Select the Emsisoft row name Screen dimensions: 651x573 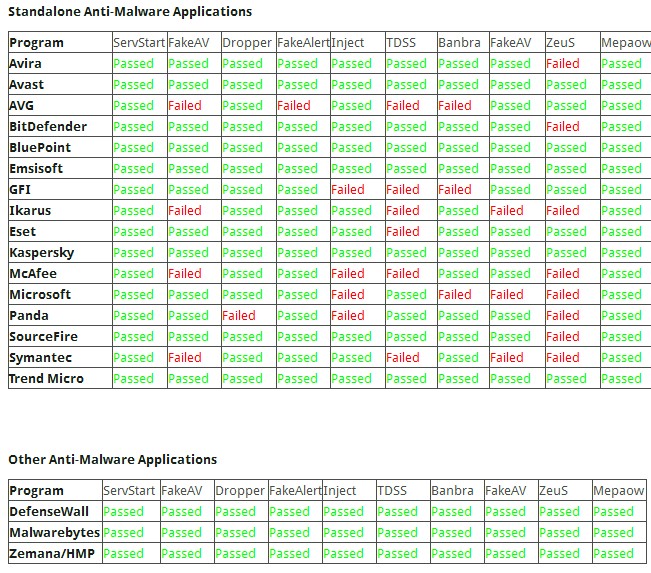coord(36,169)
